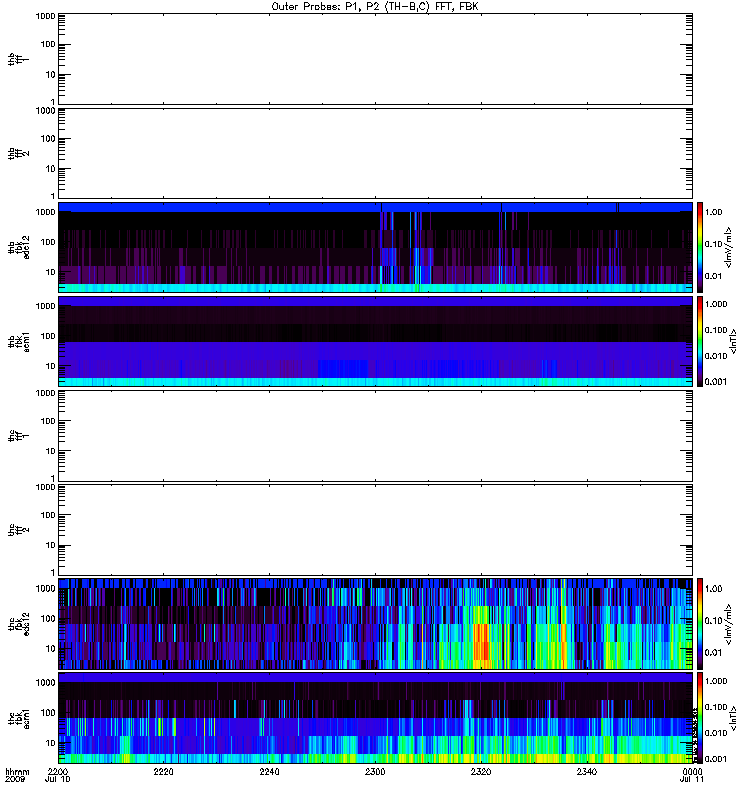Click the '100' tick on thb fff 1 axis
750x800 pixels.
(48, 44)
